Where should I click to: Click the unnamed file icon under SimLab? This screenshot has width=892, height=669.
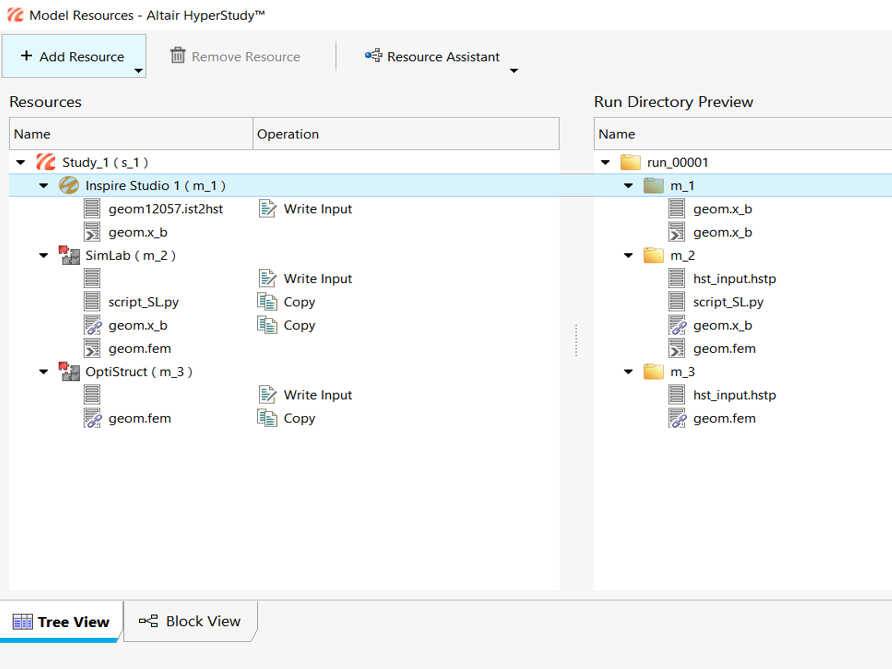point(92,279)
